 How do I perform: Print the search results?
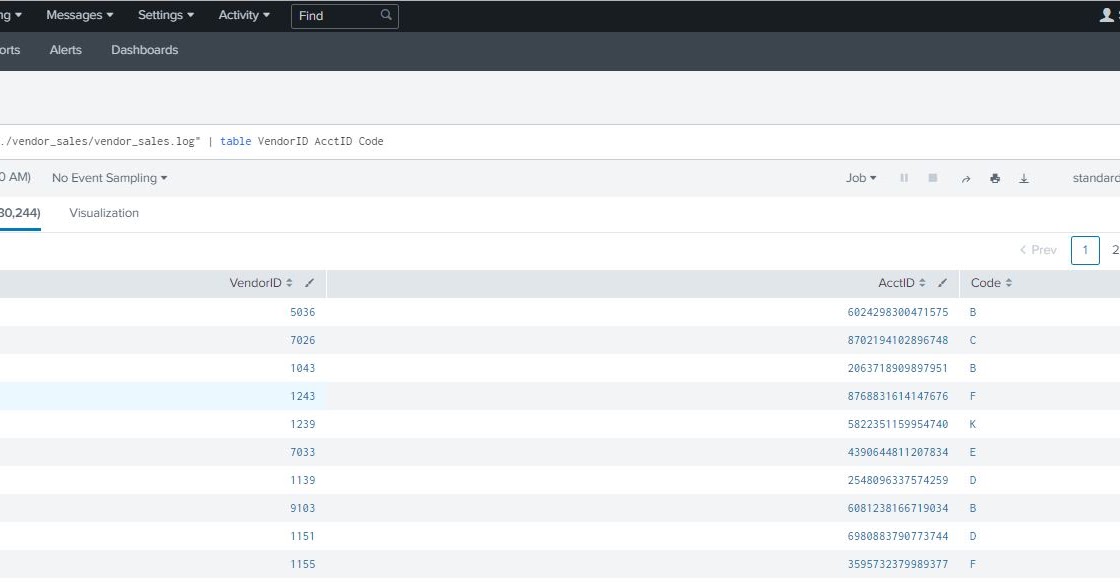coord(994,177)
